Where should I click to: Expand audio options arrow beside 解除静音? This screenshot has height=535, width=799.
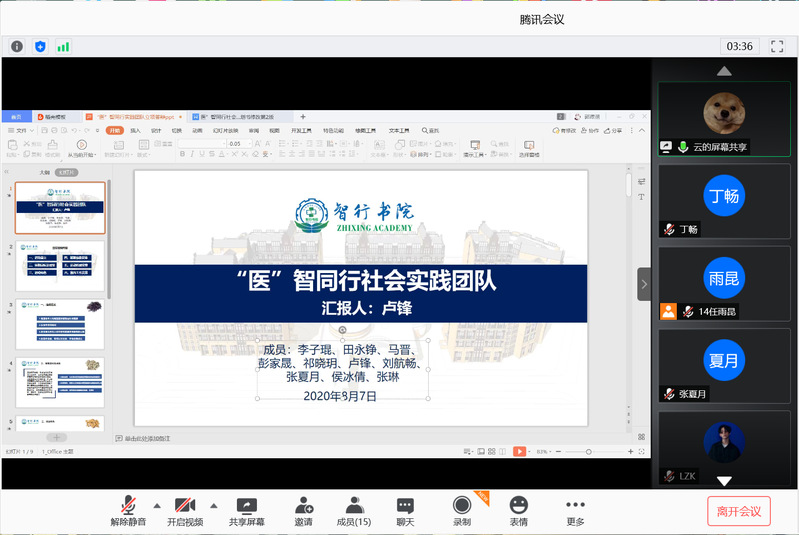point(156,505)
